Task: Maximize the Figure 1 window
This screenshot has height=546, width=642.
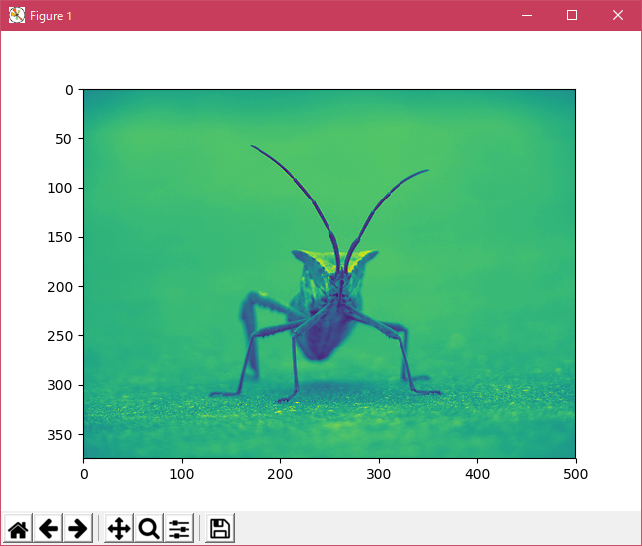Action: coord(572,16)
